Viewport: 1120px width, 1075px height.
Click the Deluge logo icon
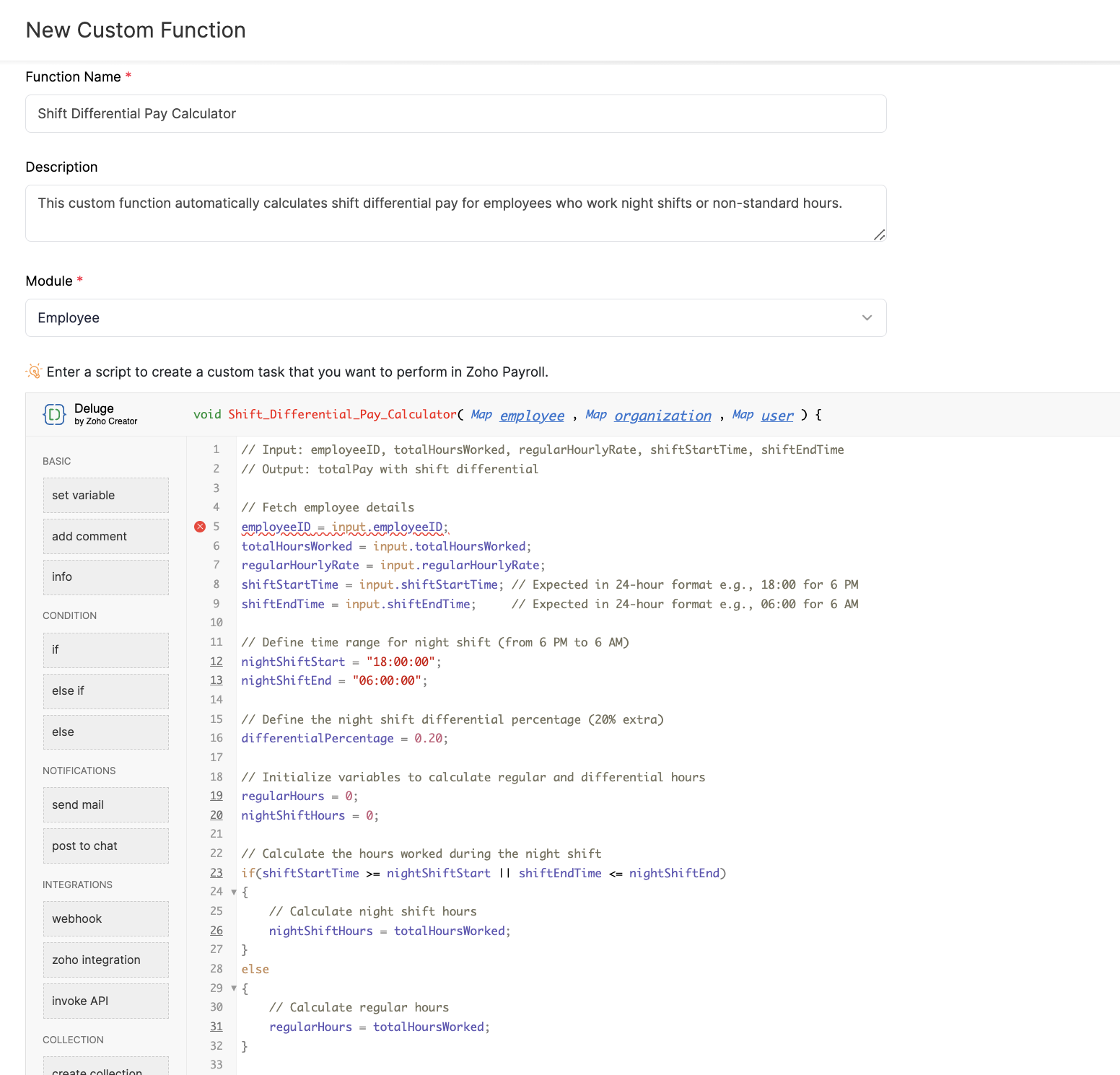[x=54, y=414]
